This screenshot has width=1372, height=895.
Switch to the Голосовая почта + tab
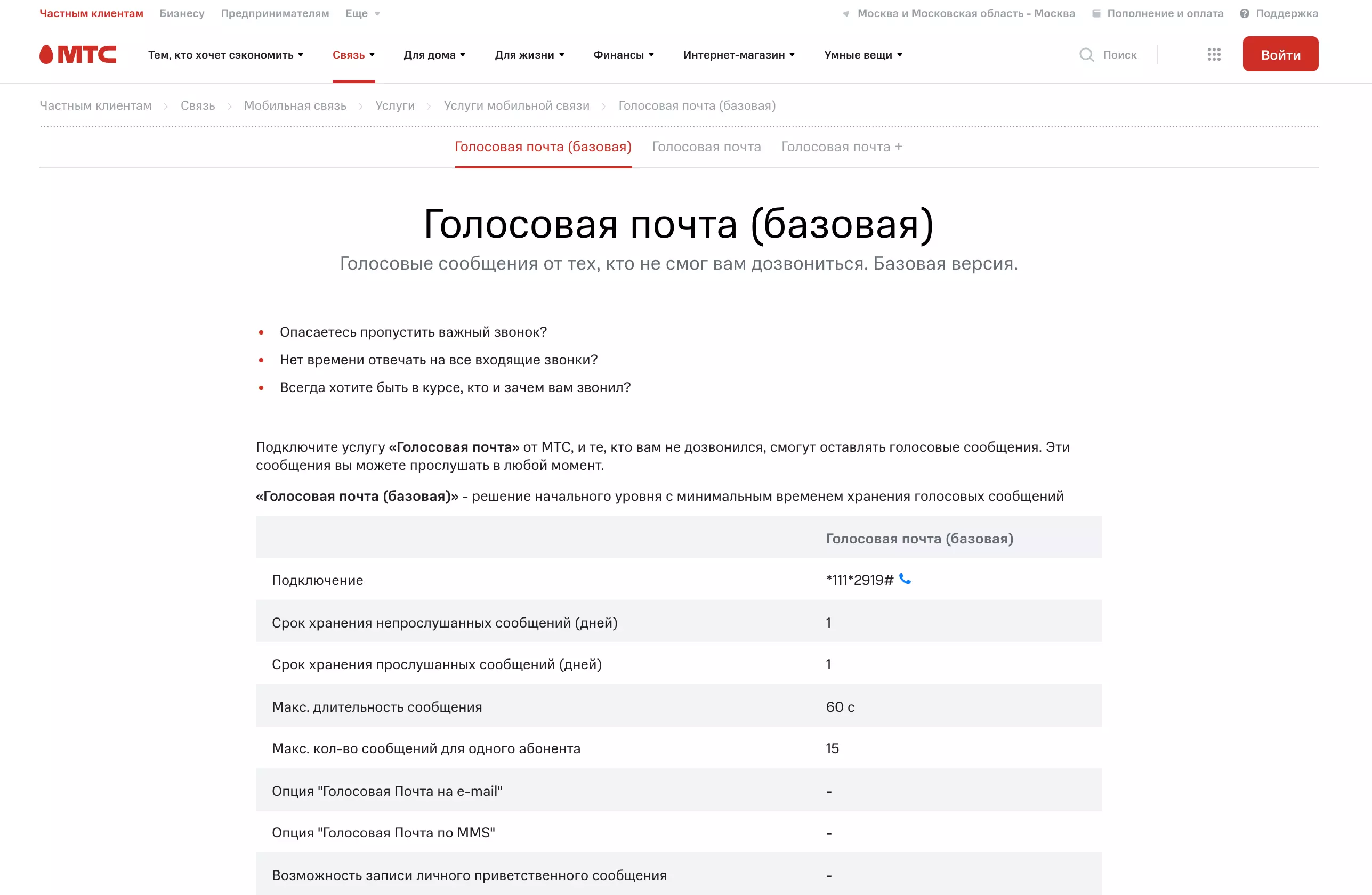(842, 147)
